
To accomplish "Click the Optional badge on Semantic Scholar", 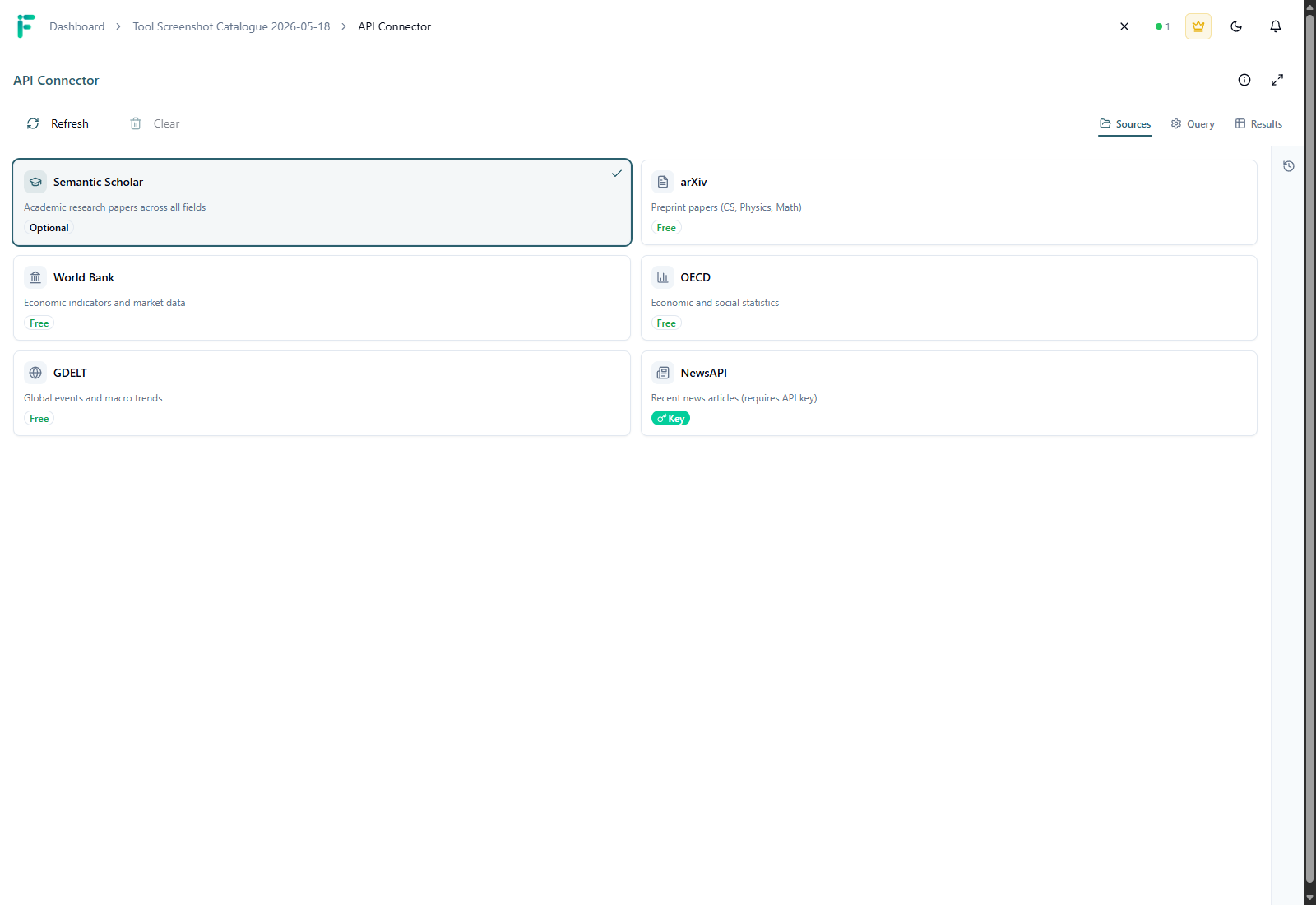I will point(49,228).
